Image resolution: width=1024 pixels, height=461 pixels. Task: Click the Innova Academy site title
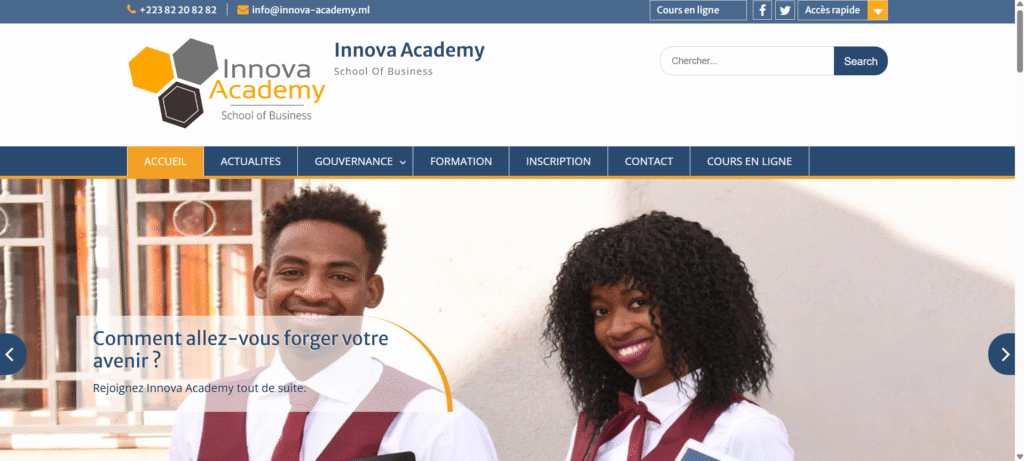click(x=409, y=50)
